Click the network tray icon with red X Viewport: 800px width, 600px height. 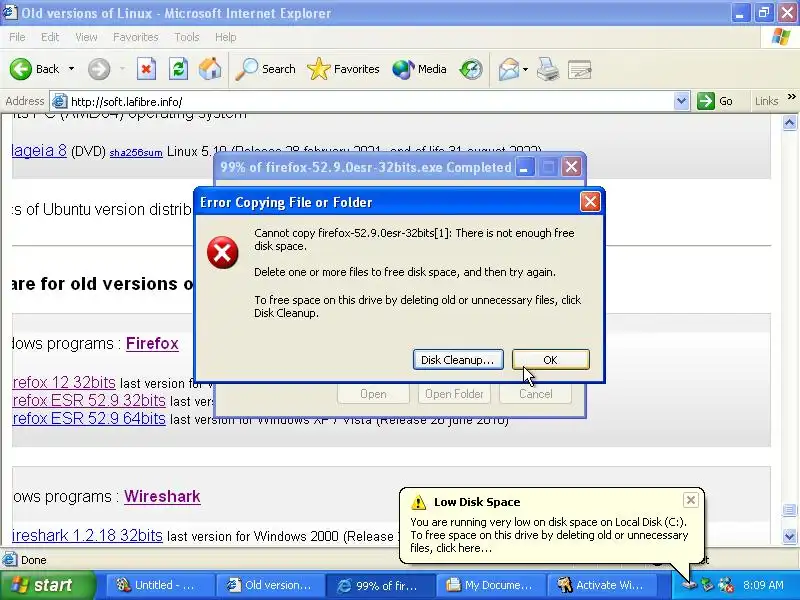(726, 585)
